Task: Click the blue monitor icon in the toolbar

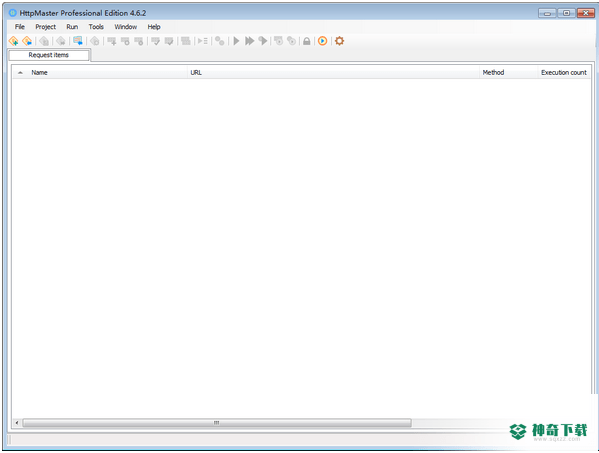Action: pos(78,41)
